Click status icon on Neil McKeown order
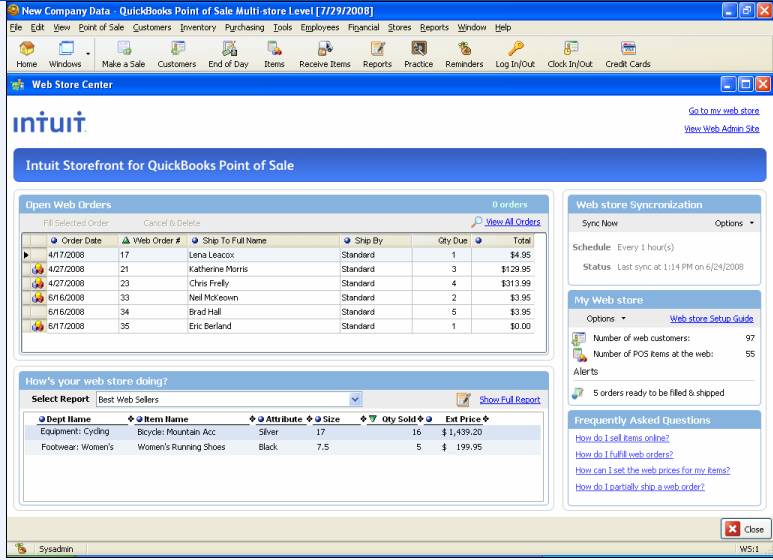 pyautogui.click(x=37, y=298)
